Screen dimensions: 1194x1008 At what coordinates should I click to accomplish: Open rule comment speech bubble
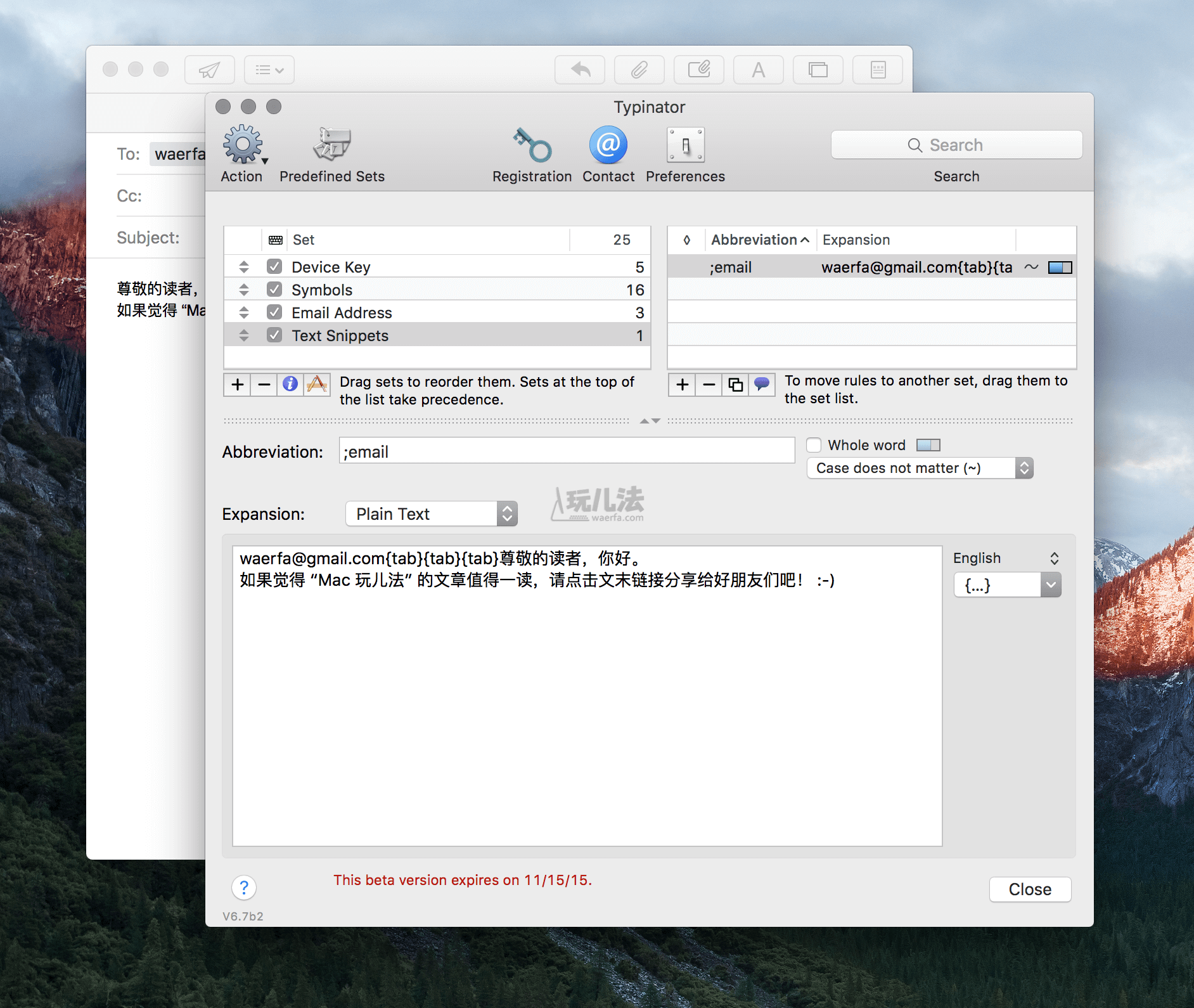tap(762, 384)
